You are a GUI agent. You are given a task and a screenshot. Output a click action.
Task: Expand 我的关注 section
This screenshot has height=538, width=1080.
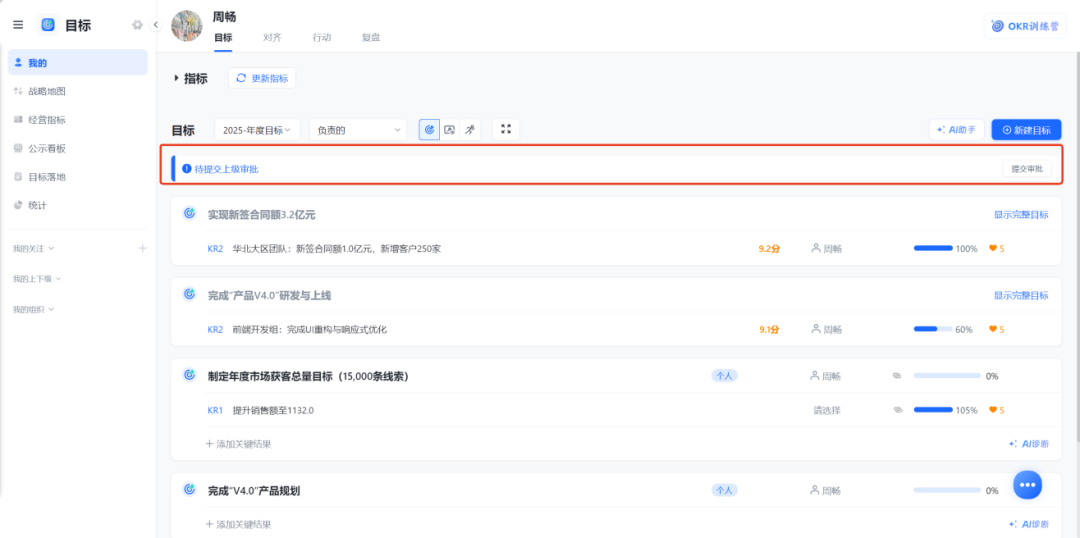click(34, 248)
